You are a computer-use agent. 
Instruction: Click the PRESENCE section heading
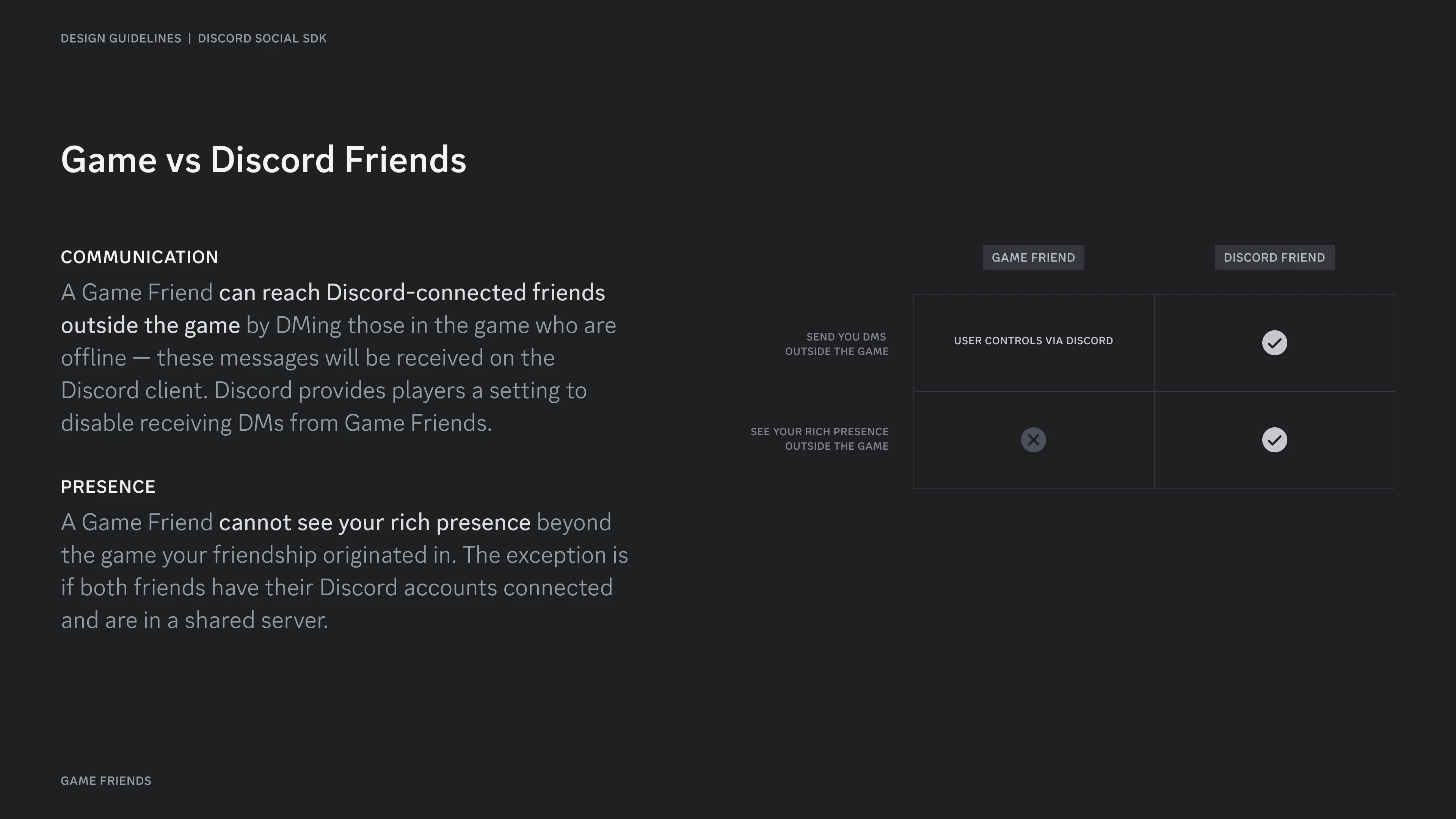(108, 487)
